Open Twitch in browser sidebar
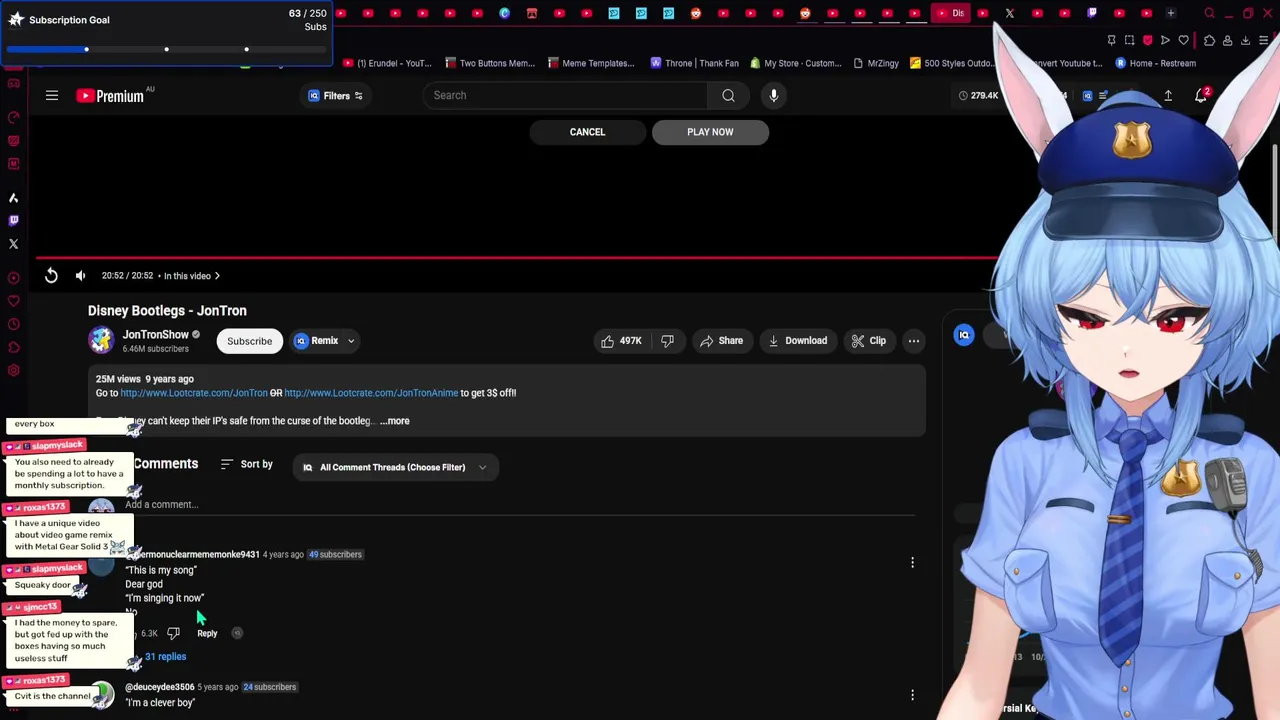 coord(13,220)
